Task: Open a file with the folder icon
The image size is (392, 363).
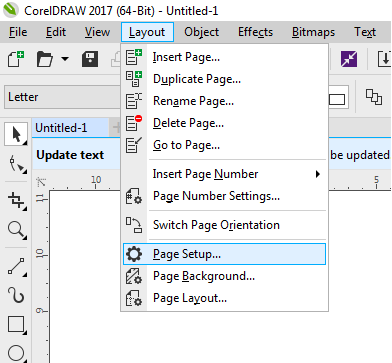Action: tap(45, 59)
